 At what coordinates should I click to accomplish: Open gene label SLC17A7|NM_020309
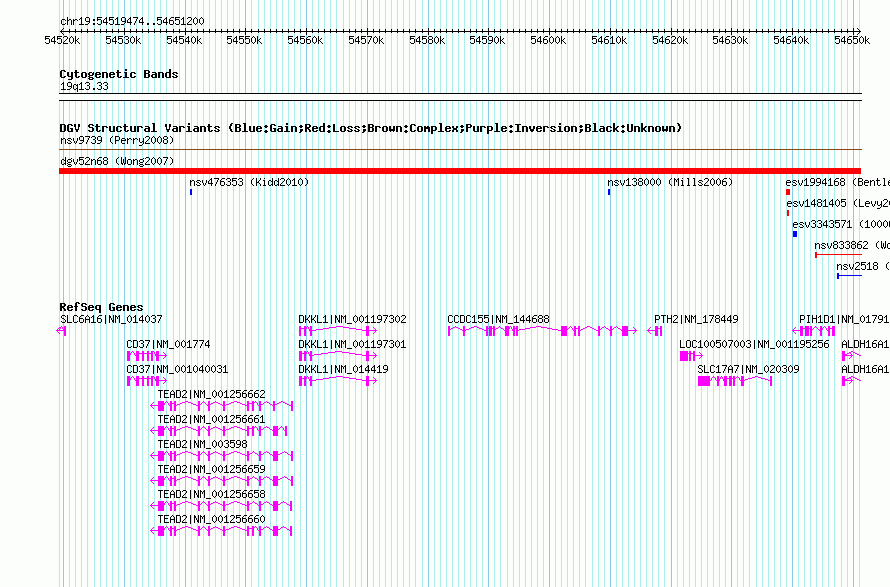748,370
